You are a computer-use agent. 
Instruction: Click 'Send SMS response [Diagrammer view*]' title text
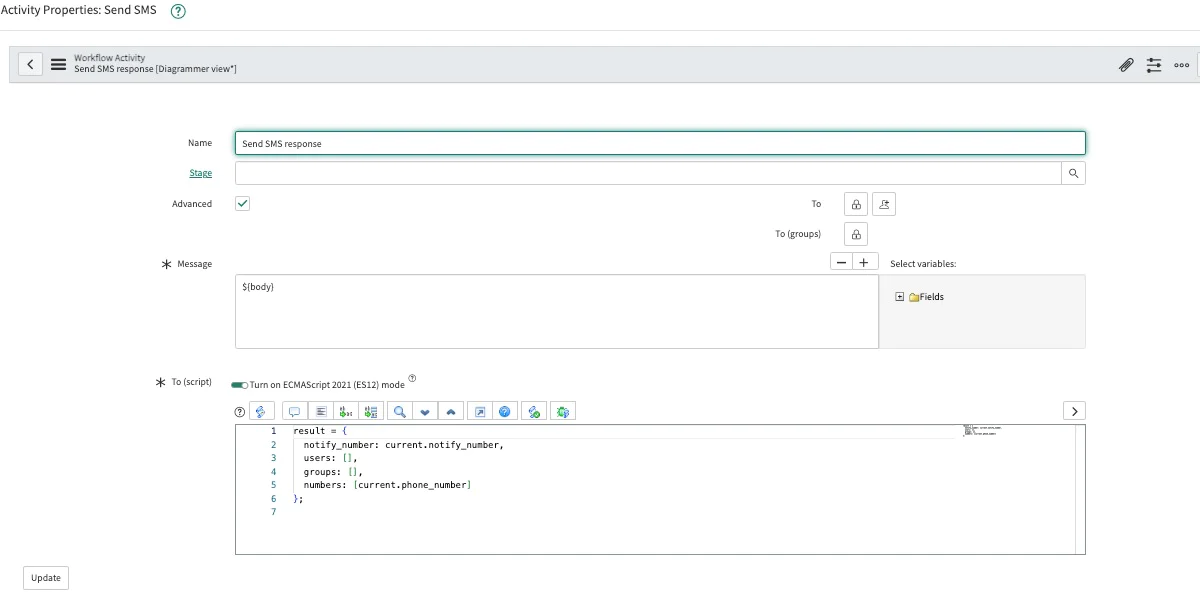pos(155,69)
